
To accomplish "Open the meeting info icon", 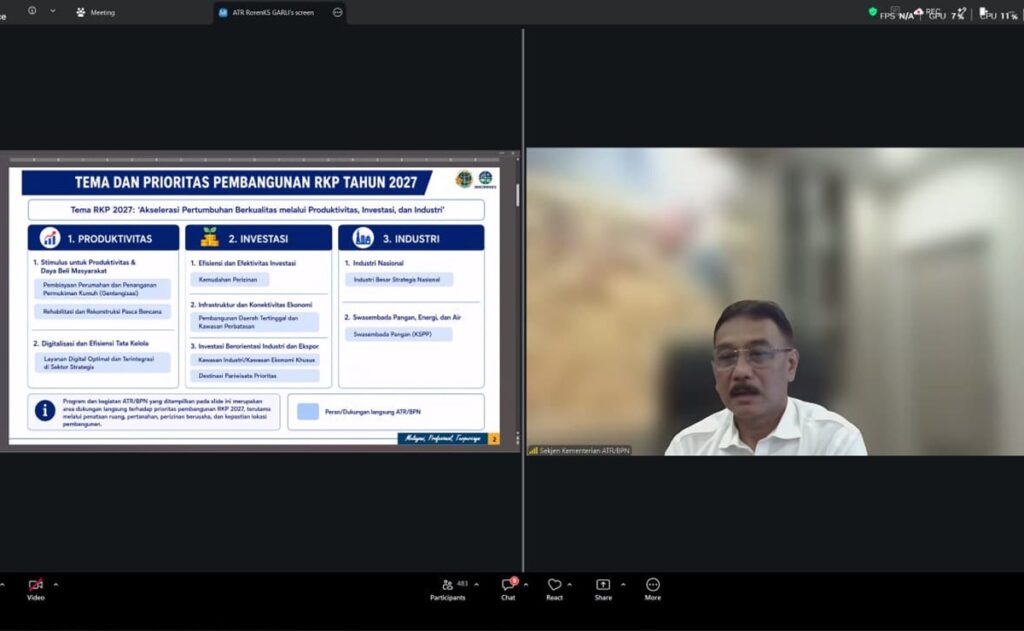I will point(32,10).
